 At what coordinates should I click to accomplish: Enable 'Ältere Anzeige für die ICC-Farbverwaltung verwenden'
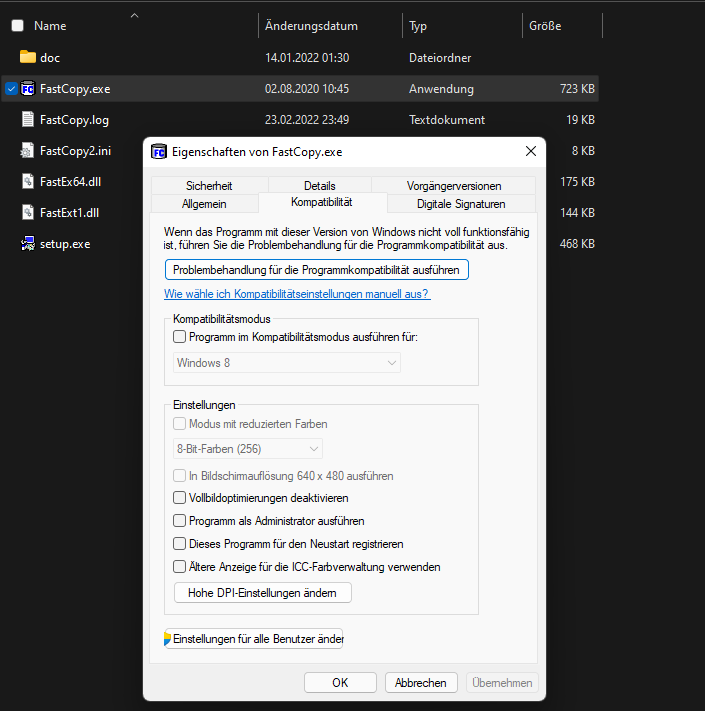[x=180, y=567]
